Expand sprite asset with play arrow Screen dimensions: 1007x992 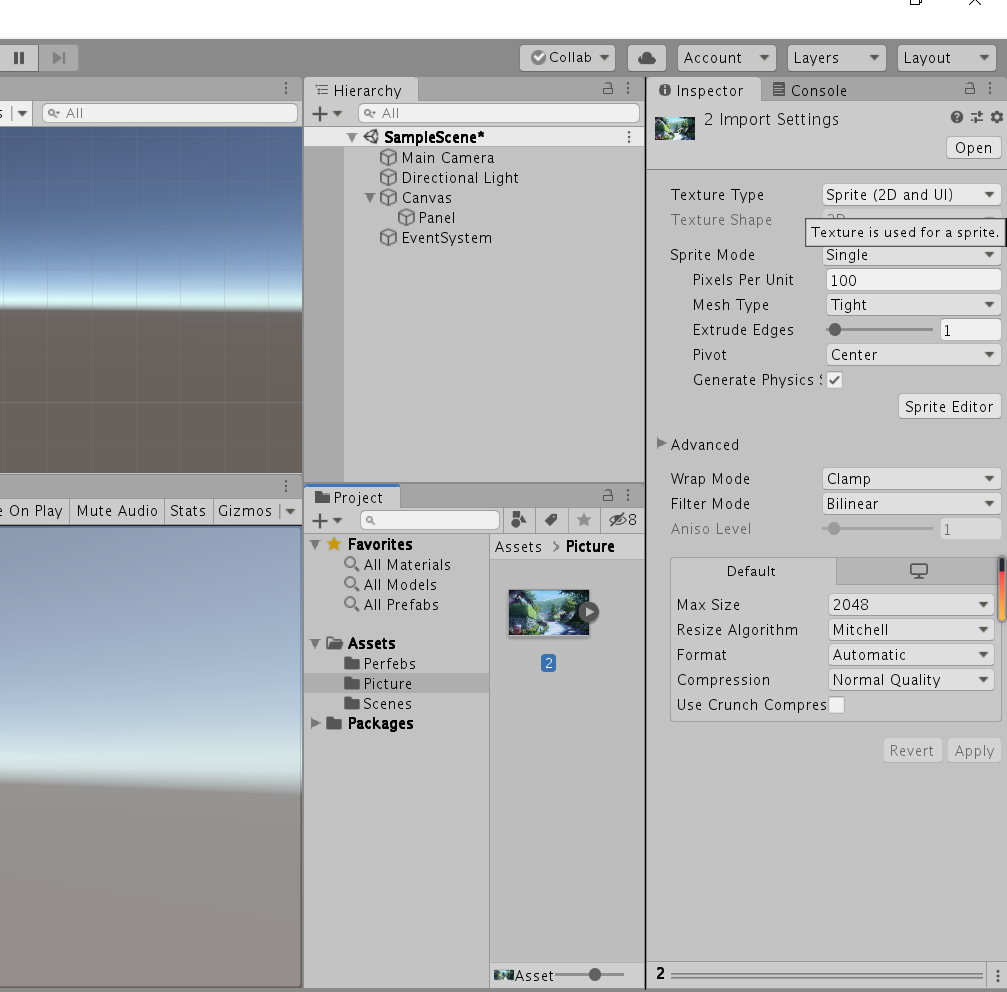[x=588, y=612]
